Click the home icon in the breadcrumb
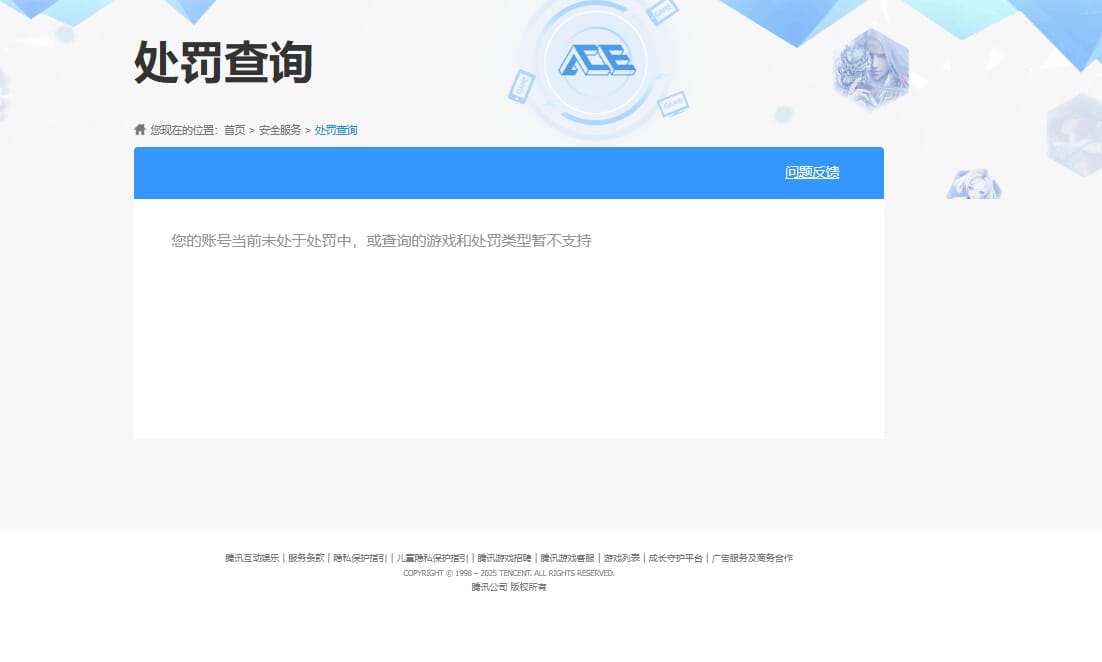Image resolution: width=1102 pixels, height=662 pixels. [x=139, y=129]
